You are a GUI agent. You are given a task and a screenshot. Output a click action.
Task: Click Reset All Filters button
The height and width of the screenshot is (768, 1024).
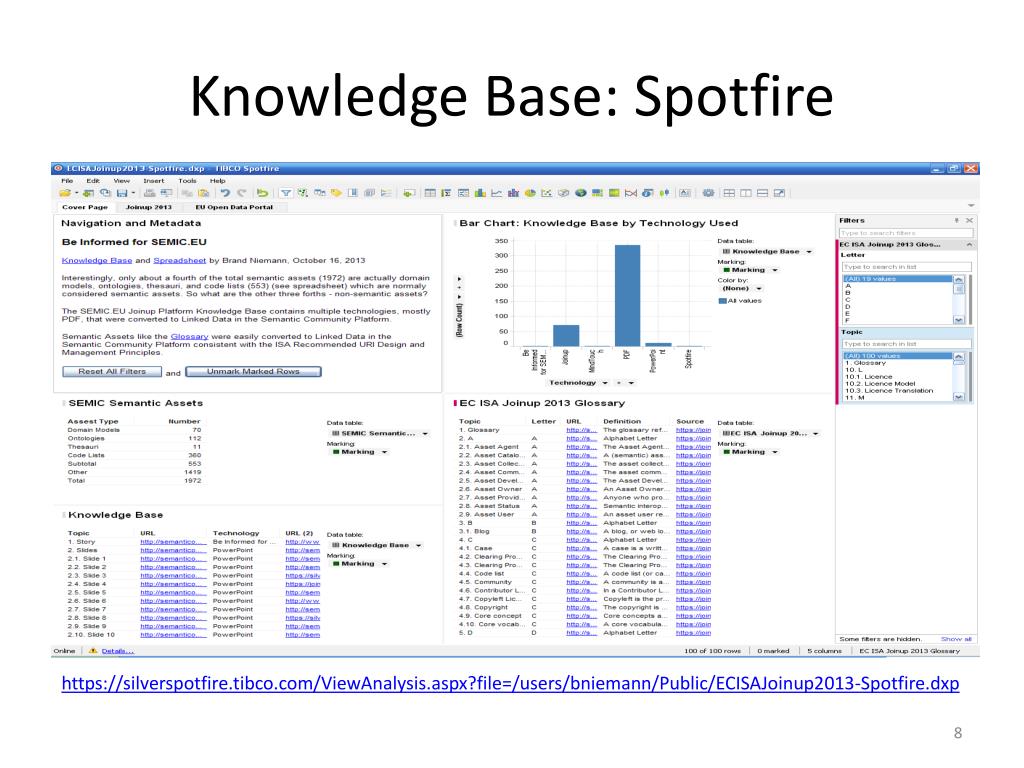tap(112, 372)
